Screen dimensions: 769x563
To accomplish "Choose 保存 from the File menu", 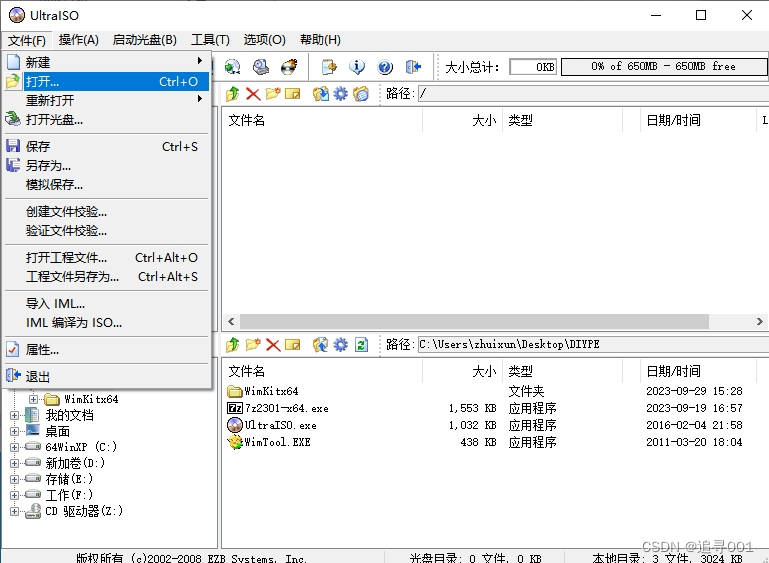I will pos(107,147).
